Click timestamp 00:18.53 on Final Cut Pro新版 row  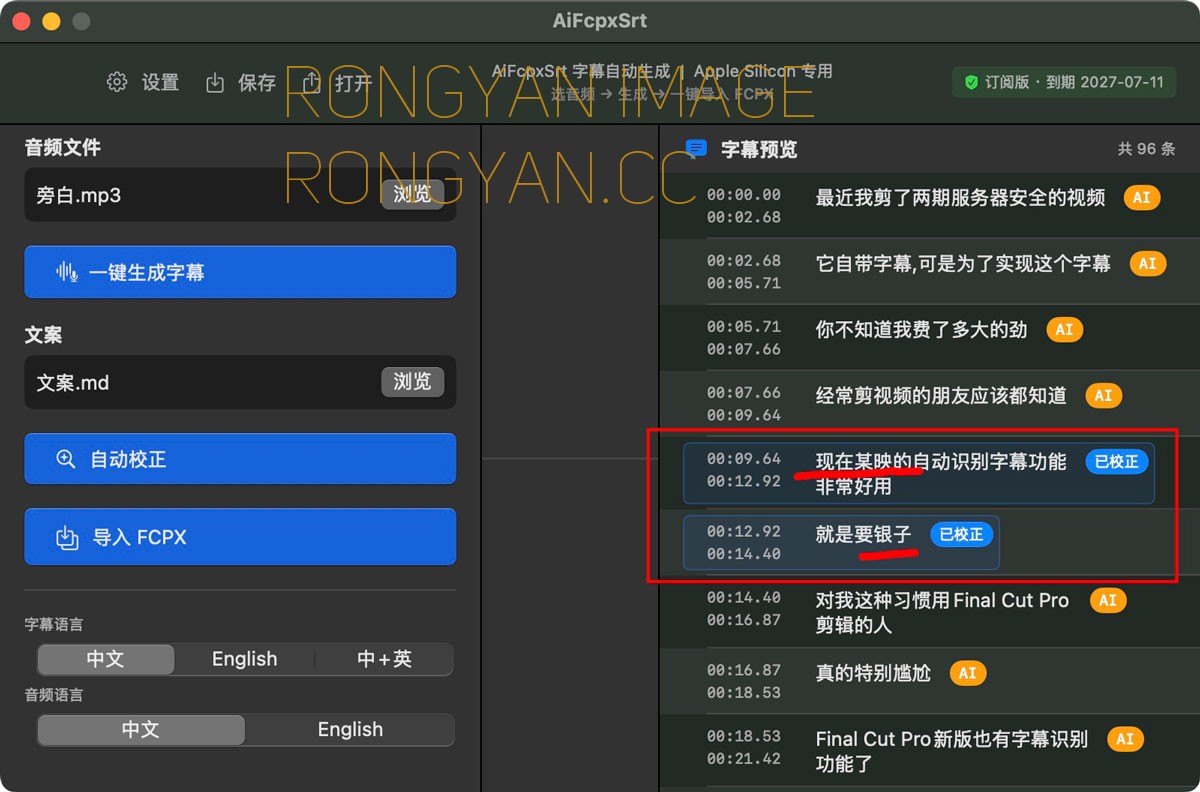click(744, 736)
